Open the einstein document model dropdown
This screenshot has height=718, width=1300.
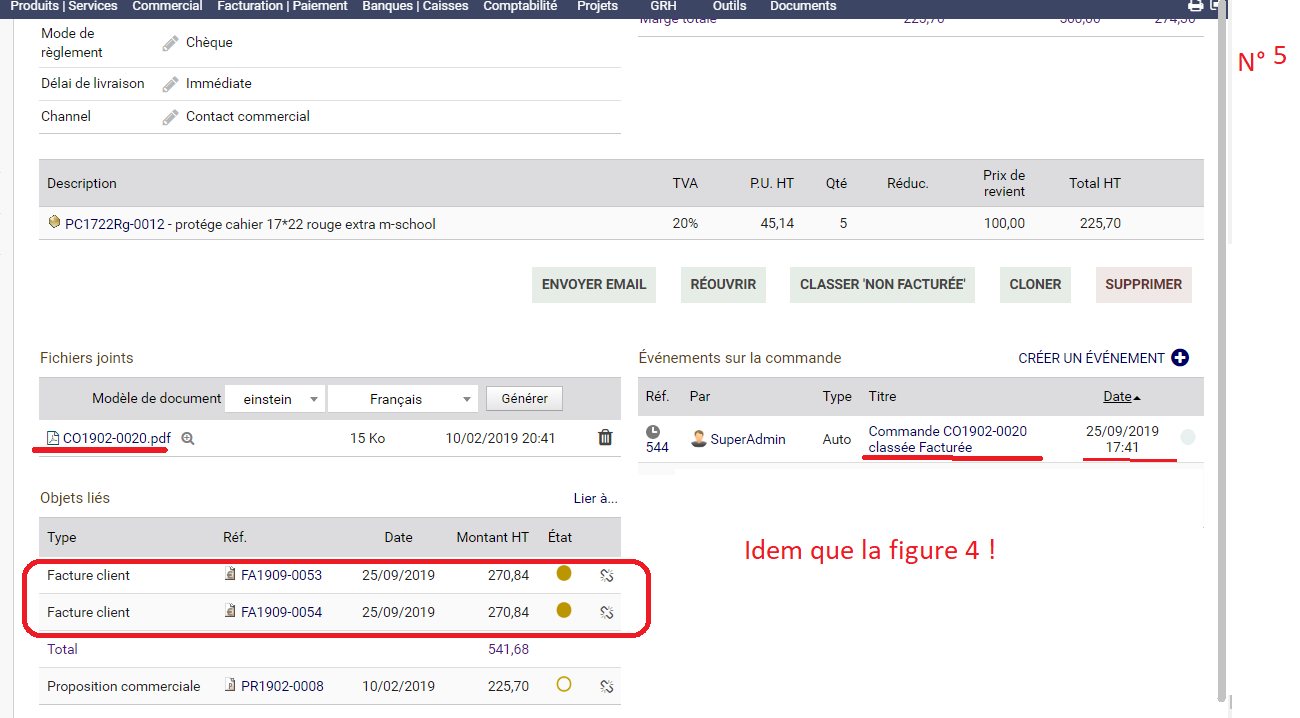(x=276, y=399)
